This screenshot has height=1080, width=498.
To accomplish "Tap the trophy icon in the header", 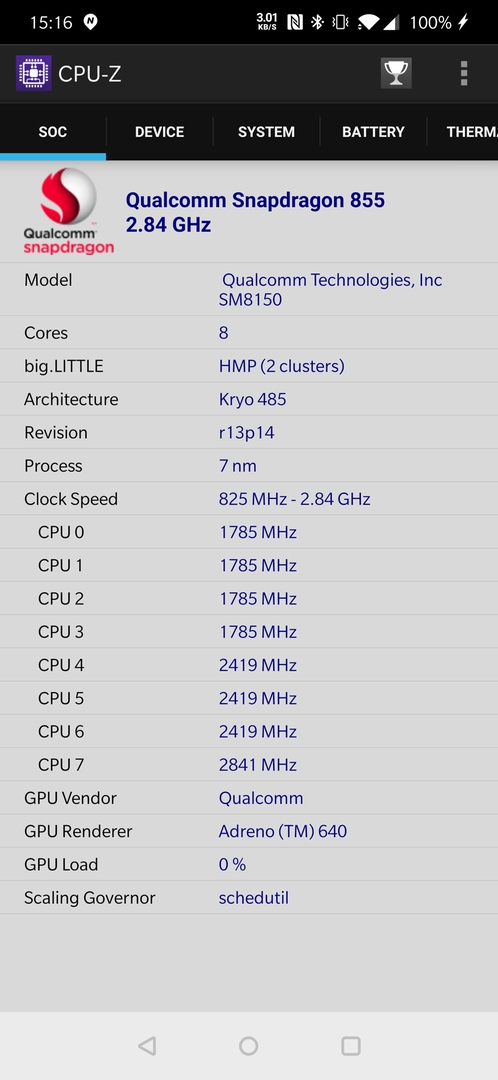I will [x=396, y=73].
